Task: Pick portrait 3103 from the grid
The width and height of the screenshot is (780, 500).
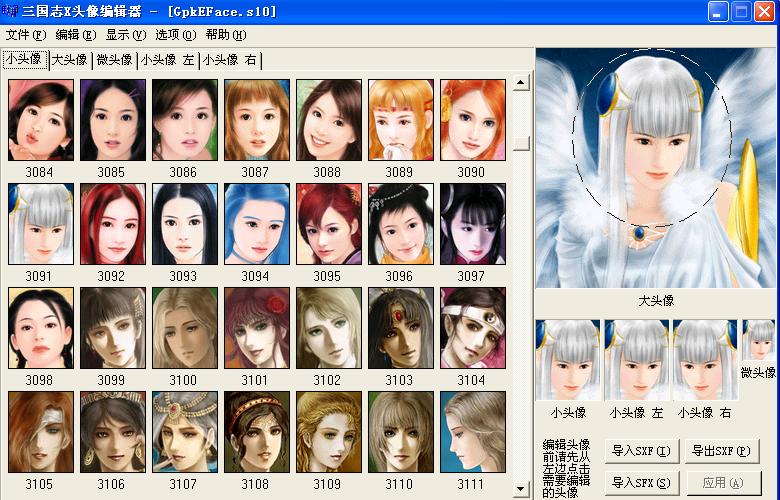Action: coord(401,328)
